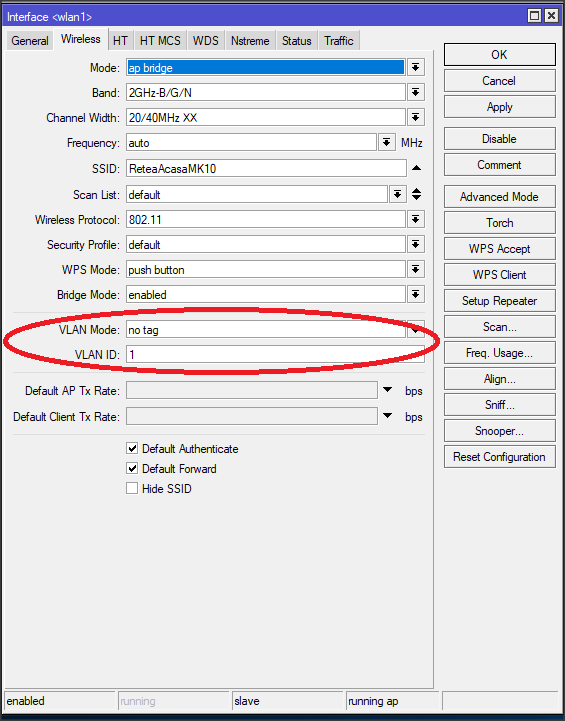The height and width of the screenshot is (721, 565).
Task: Open the HT MCS tab
Action: [160, 40]
